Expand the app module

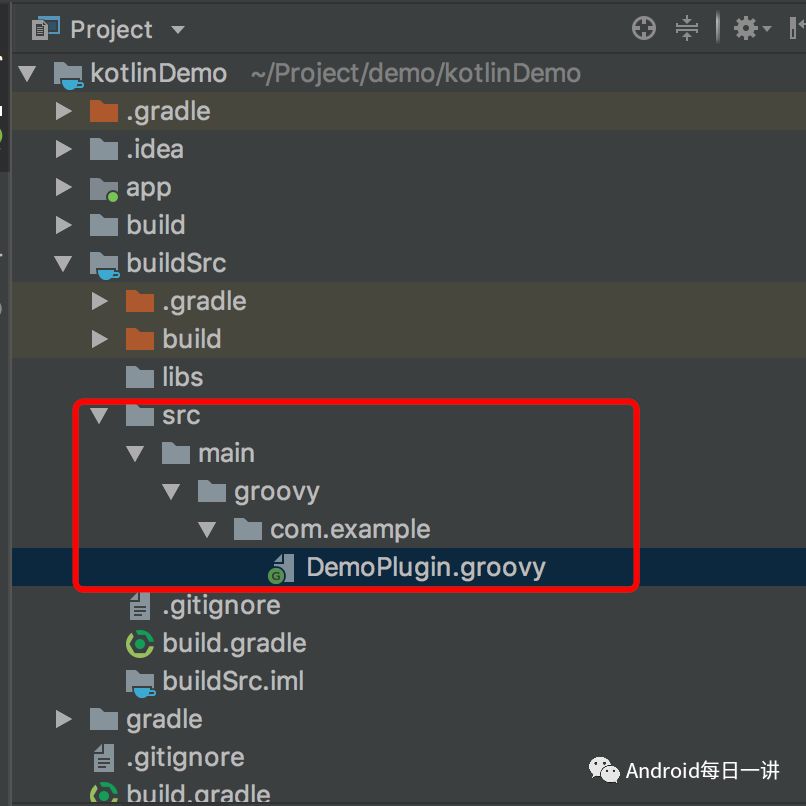[x=63, y=187]
